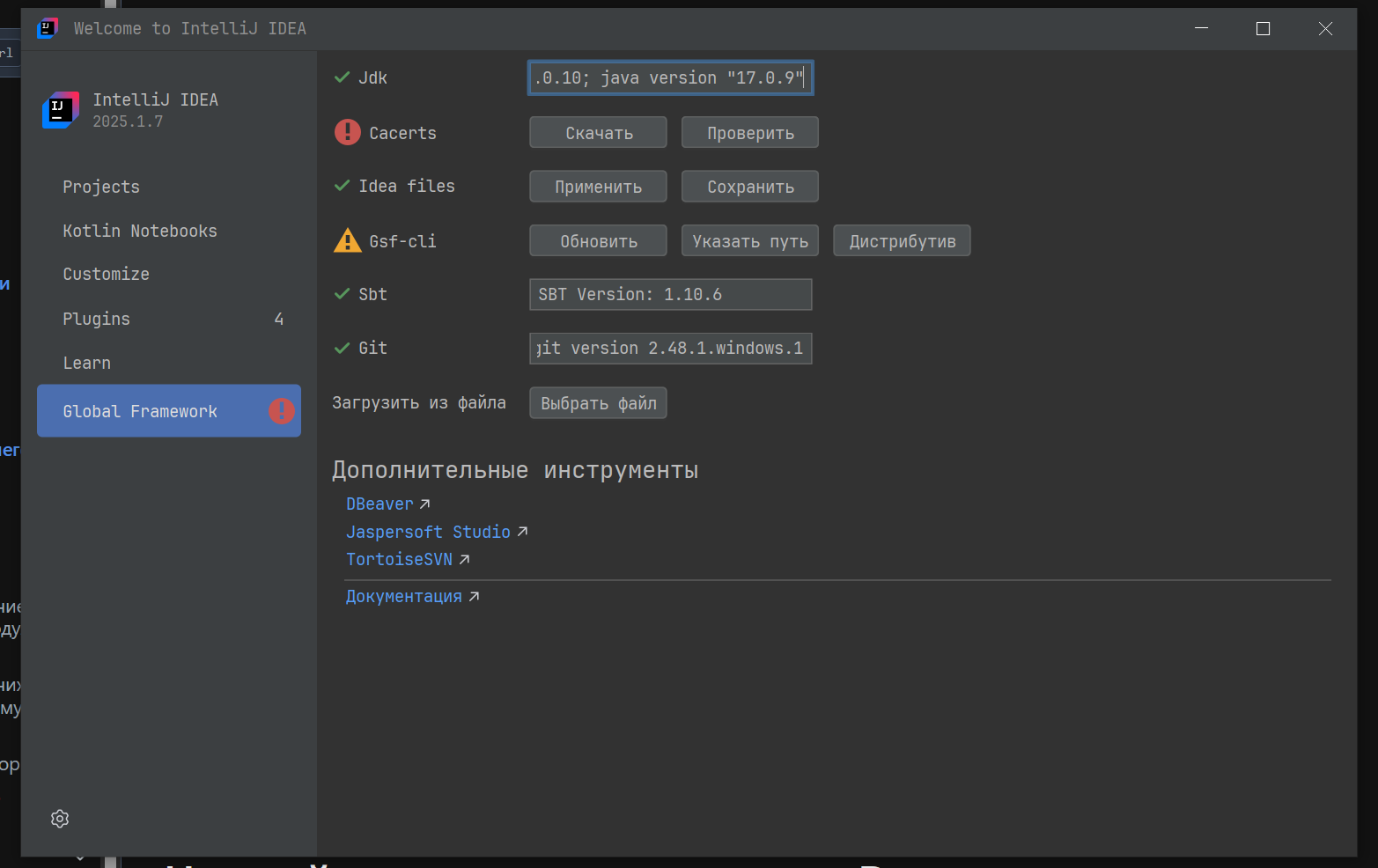This screenshot has height=868, width=1378.
Task: Click the Скачать button for Cacerts
Action: coord(598,133)
